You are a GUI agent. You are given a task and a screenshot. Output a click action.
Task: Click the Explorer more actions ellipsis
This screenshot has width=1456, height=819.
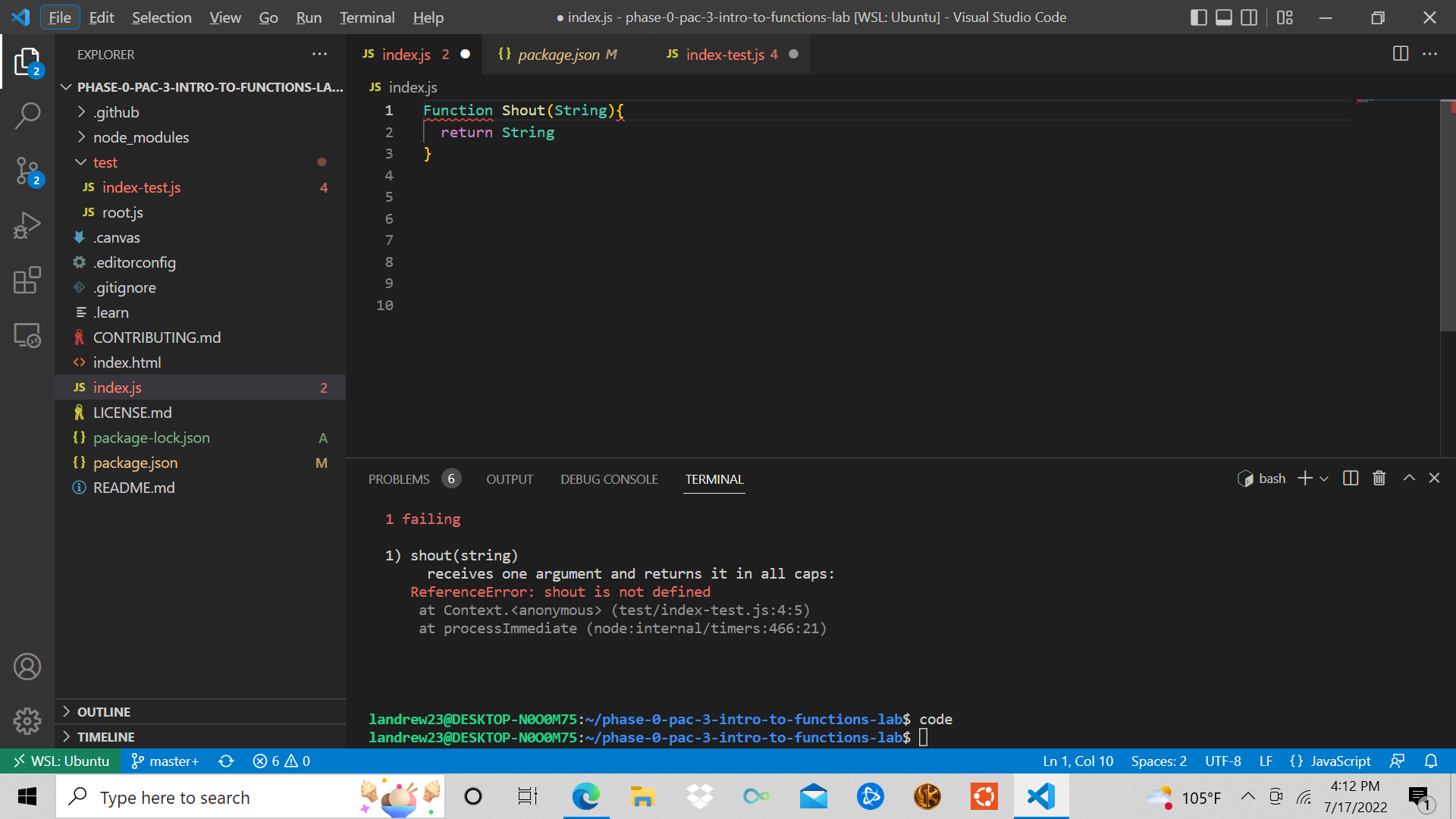pyautogui.click(x=319, y=54)
